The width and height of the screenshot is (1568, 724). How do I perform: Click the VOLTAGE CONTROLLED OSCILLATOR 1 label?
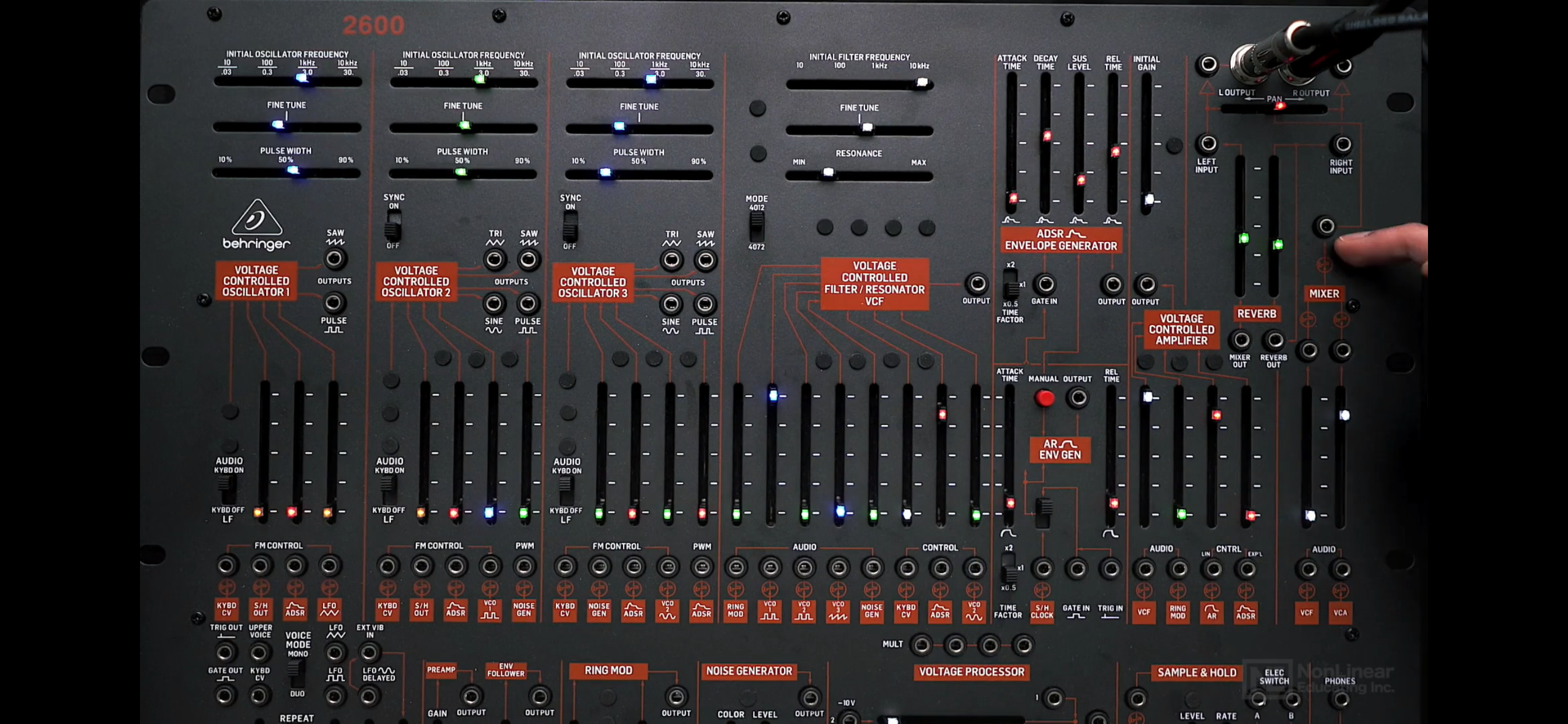click(x=256, y=280)
